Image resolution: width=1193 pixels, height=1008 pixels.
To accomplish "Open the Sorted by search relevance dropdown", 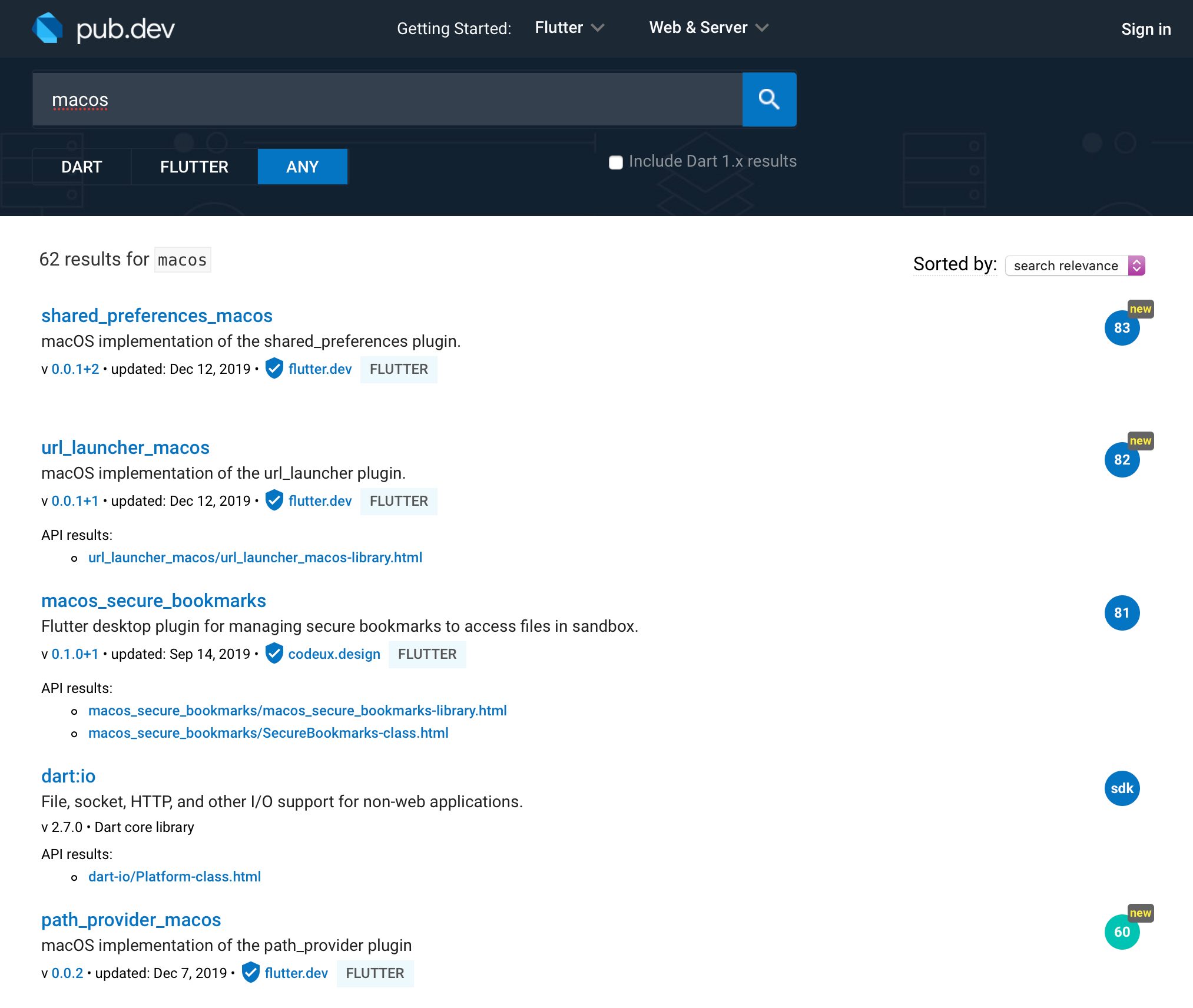I will point(1075,266).
